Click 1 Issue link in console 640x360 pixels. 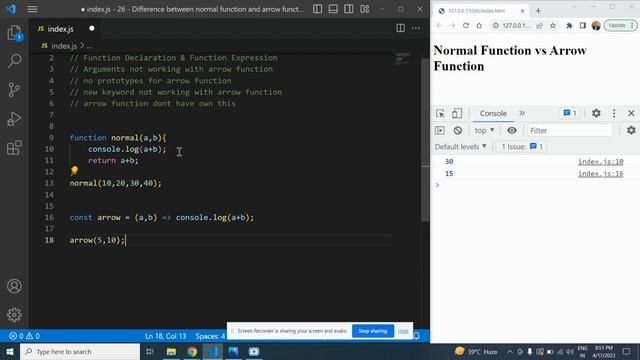(x=522, y=147)
